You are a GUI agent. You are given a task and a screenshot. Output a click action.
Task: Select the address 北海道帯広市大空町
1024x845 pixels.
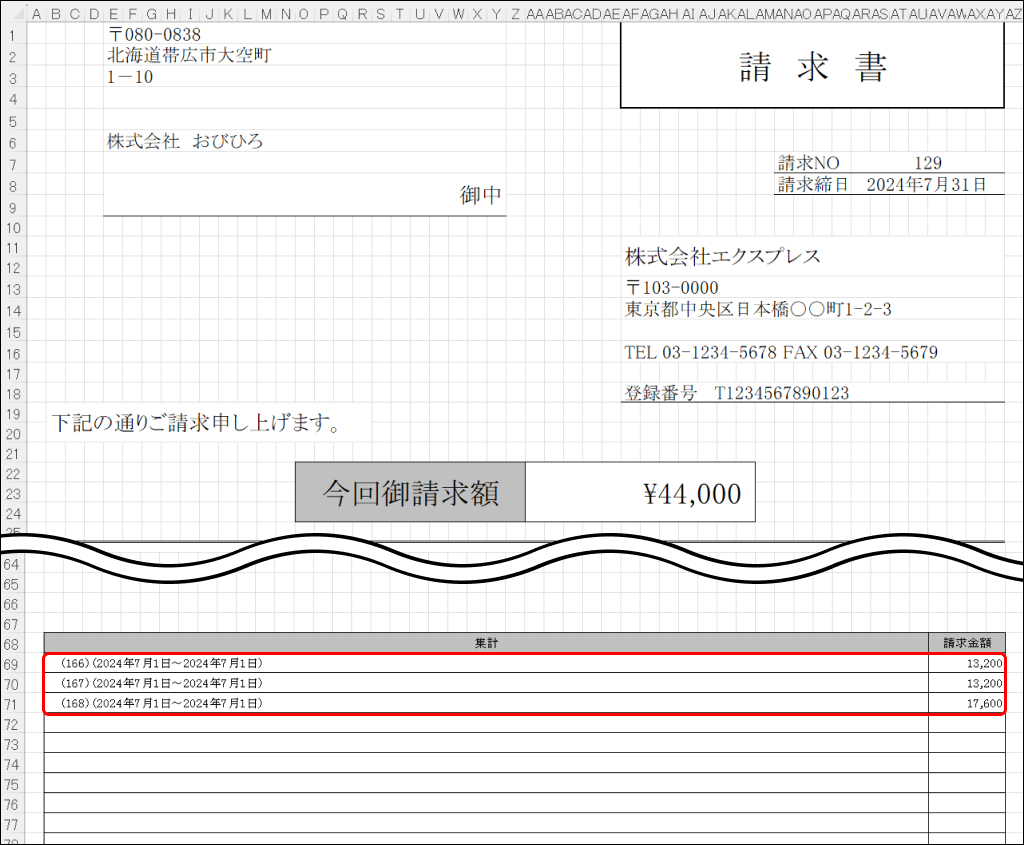pos(189,56)
